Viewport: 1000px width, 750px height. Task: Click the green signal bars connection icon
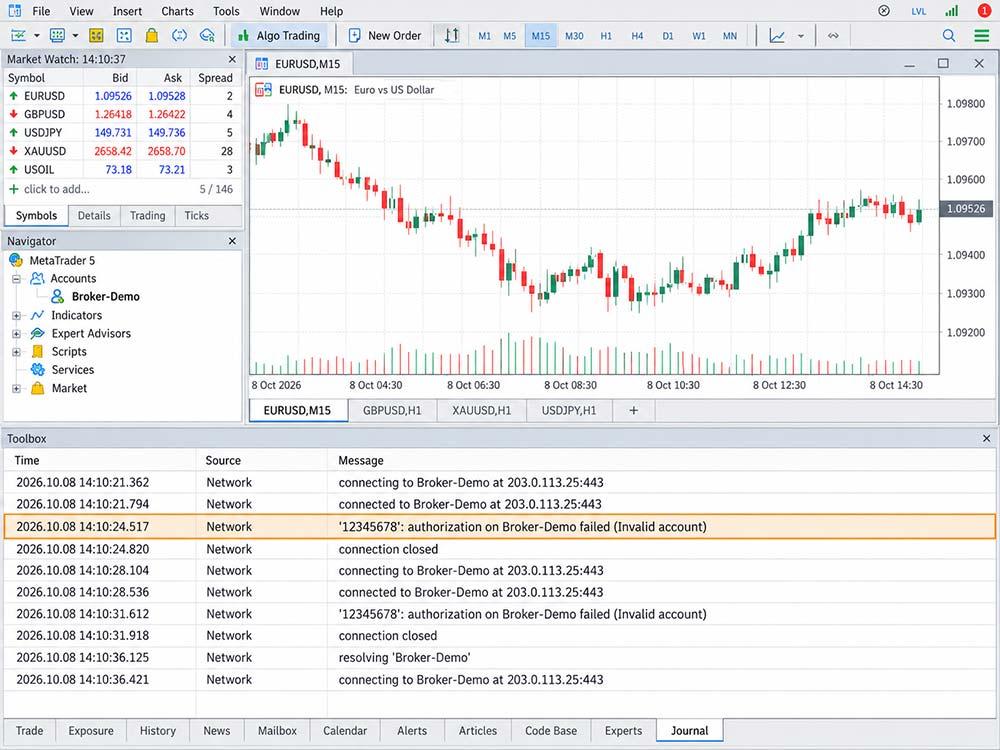point(952,11)
